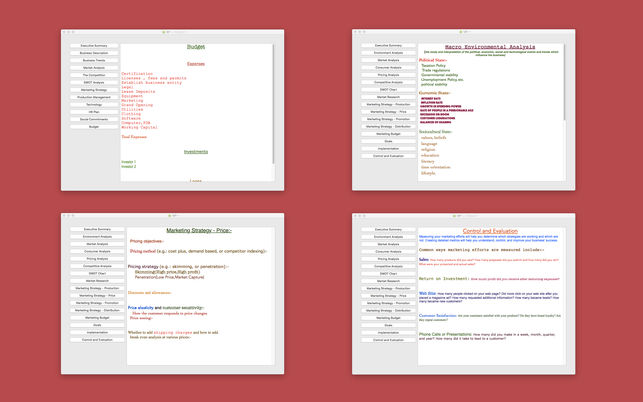The height and width of the screenshot is (402, 643).
Task: Open Business Description section in Budget window
Action: tap(94, 53)
